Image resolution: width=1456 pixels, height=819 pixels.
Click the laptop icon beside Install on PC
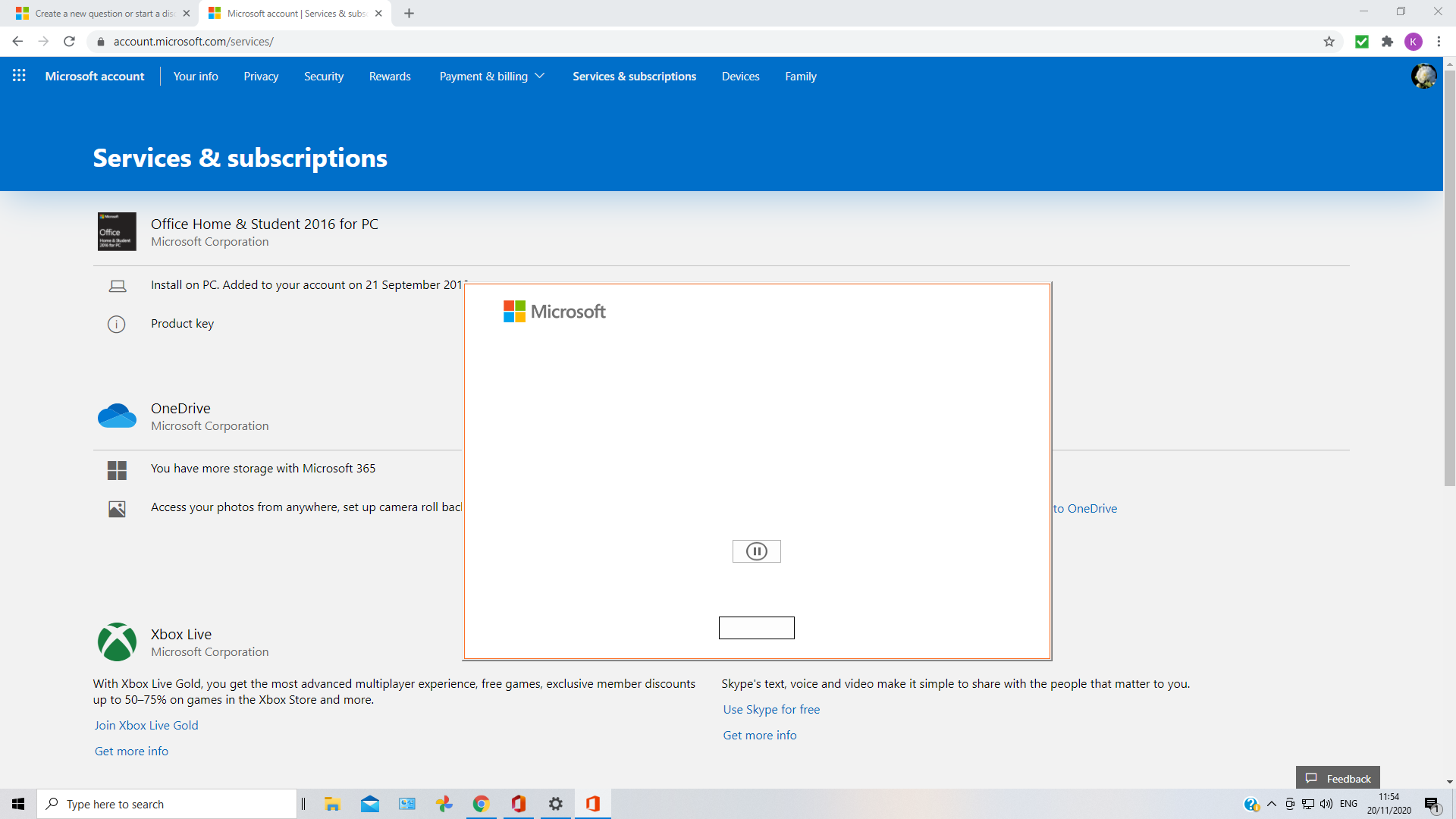[x=117, y=286]
